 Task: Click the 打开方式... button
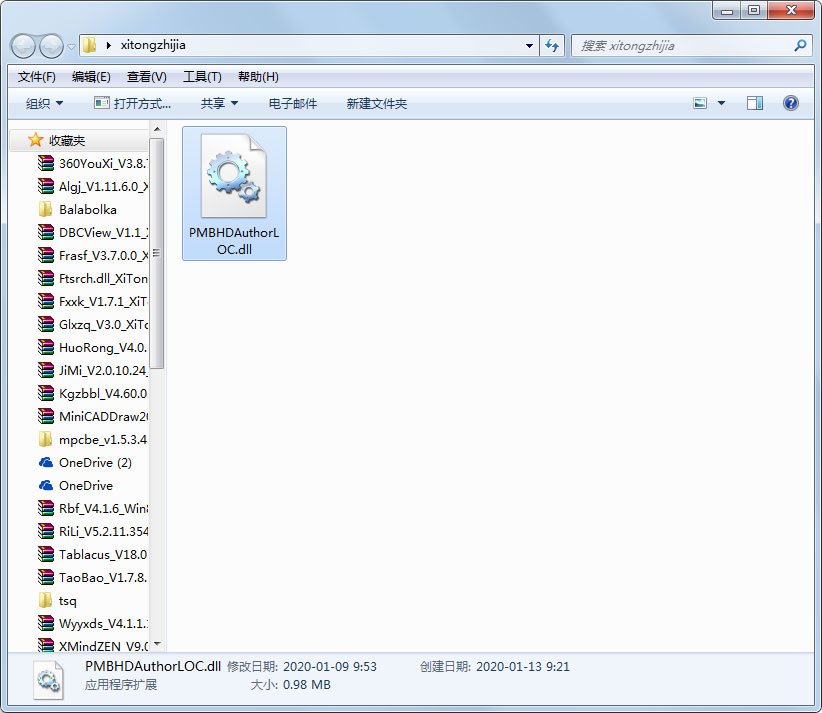[133, 103]
